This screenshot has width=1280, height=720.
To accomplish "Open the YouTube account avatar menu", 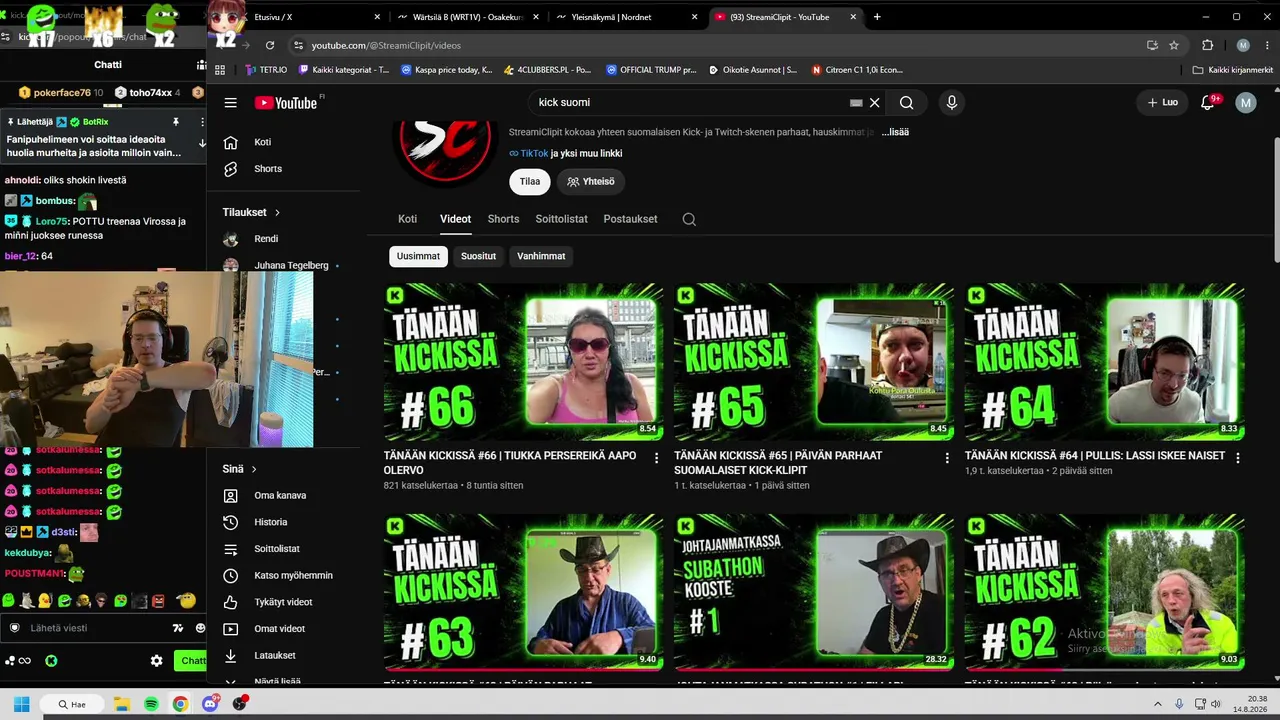I will [1245, 103].
